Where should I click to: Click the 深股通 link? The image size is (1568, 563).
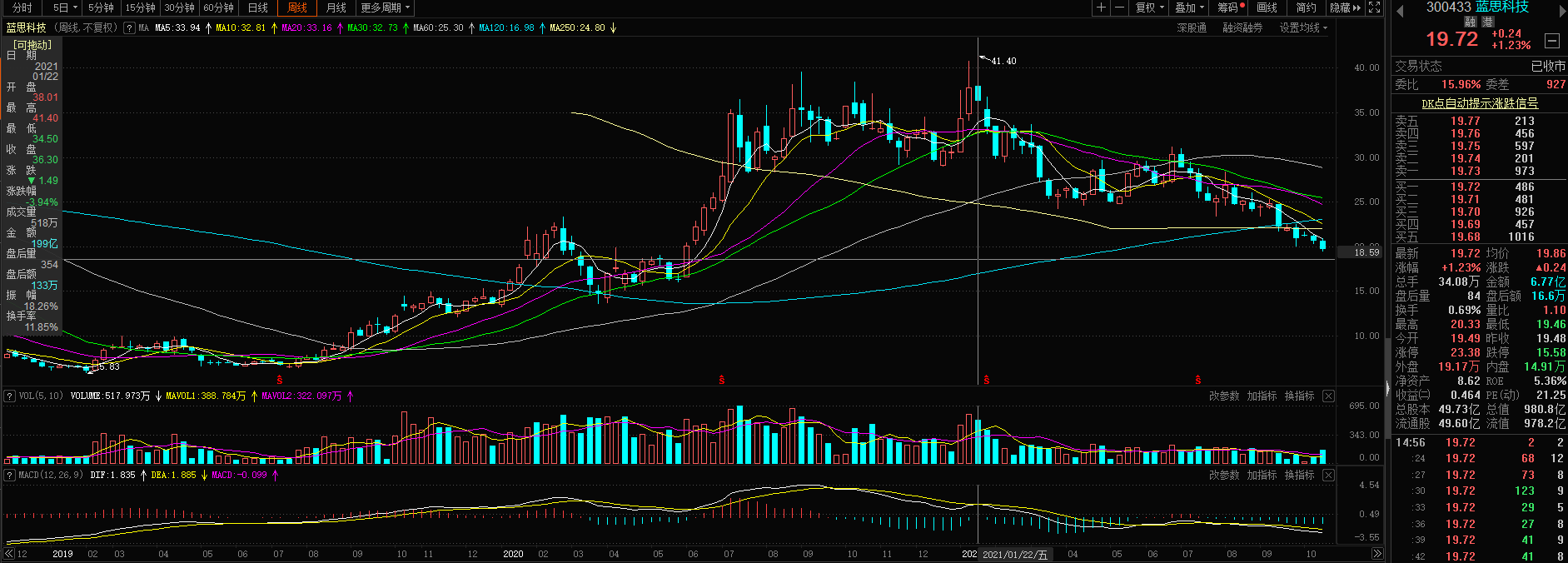(1192, 27)
